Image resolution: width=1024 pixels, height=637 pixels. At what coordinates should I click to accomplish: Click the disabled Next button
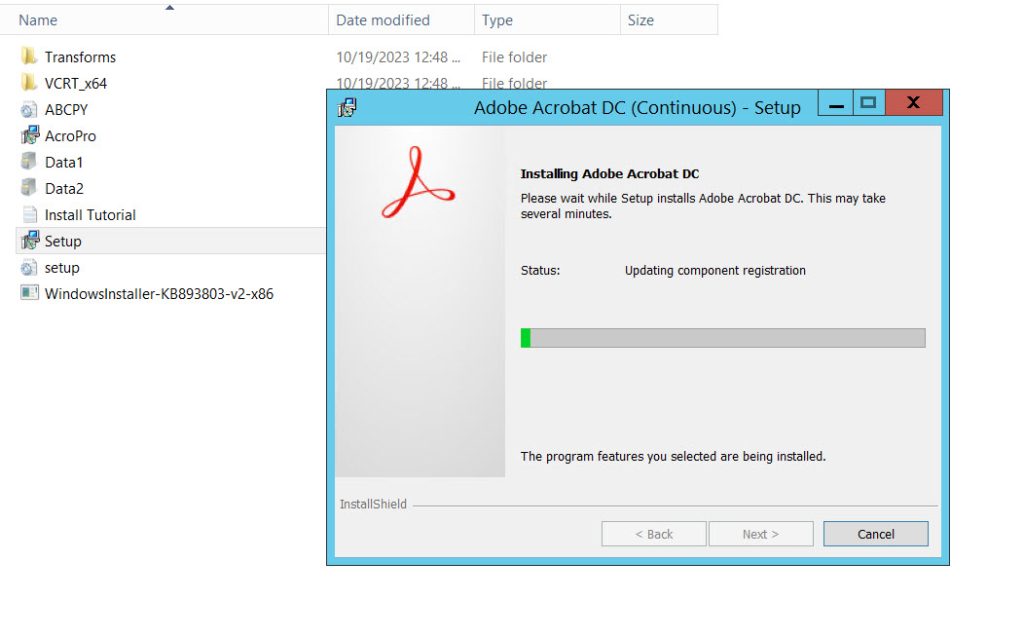click(x=761, y=534)
